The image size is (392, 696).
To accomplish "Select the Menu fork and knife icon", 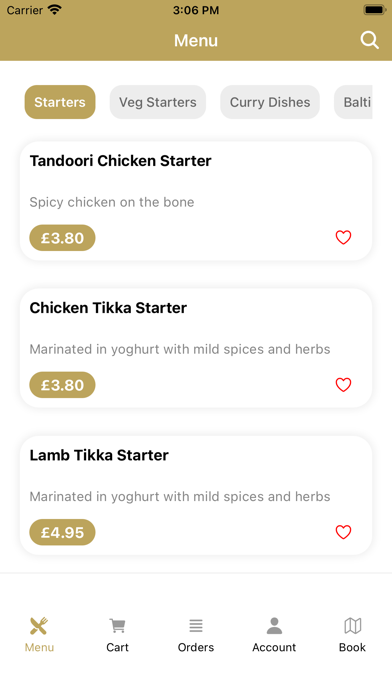I will [x=39, y=626].
